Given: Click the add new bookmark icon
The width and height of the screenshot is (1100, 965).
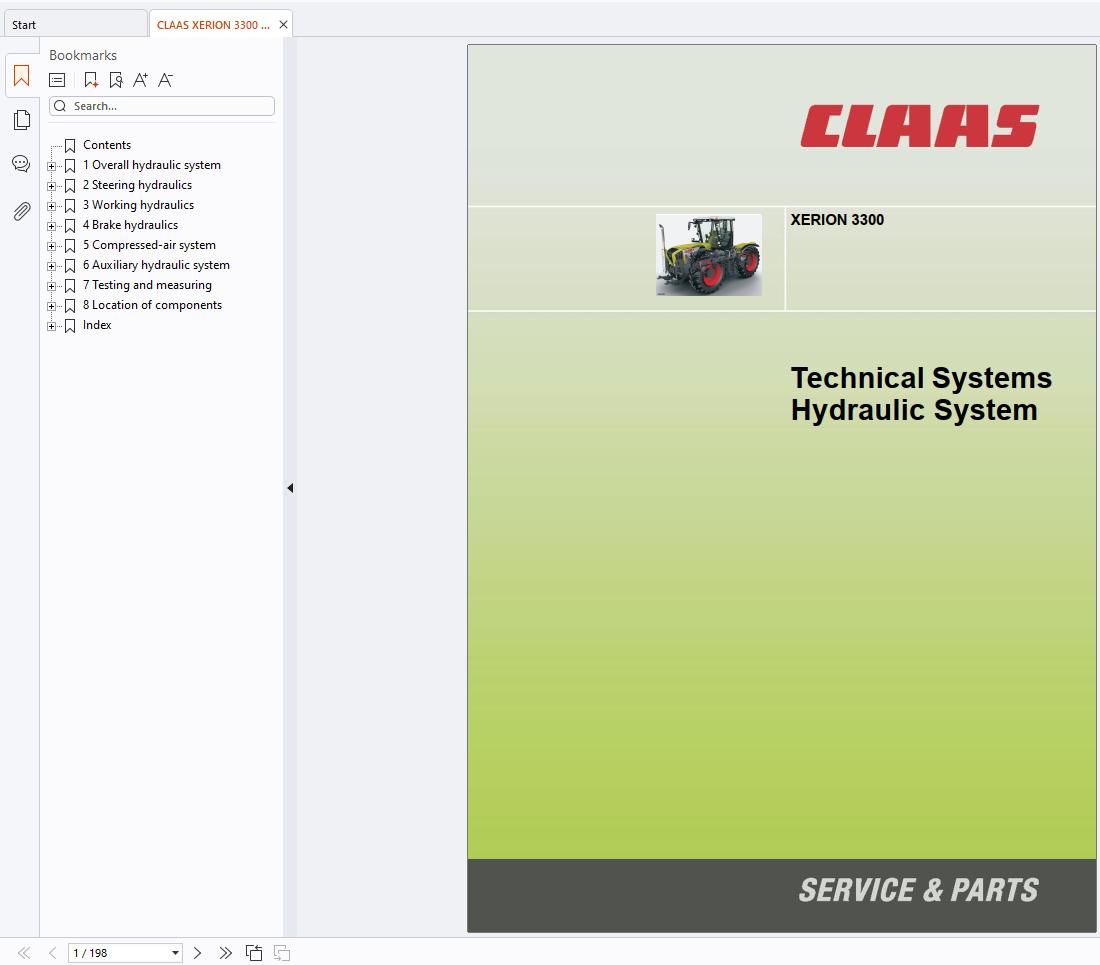Looking at the screenshot, I should tap(91, 80).
